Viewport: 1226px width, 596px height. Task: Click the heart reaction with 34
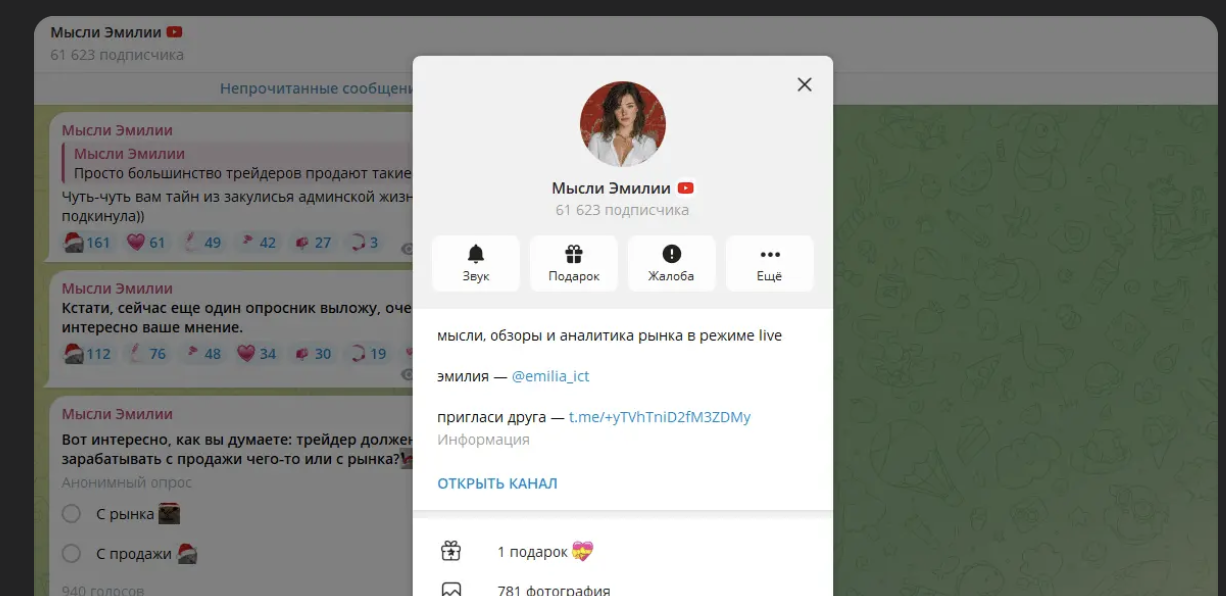256,353
